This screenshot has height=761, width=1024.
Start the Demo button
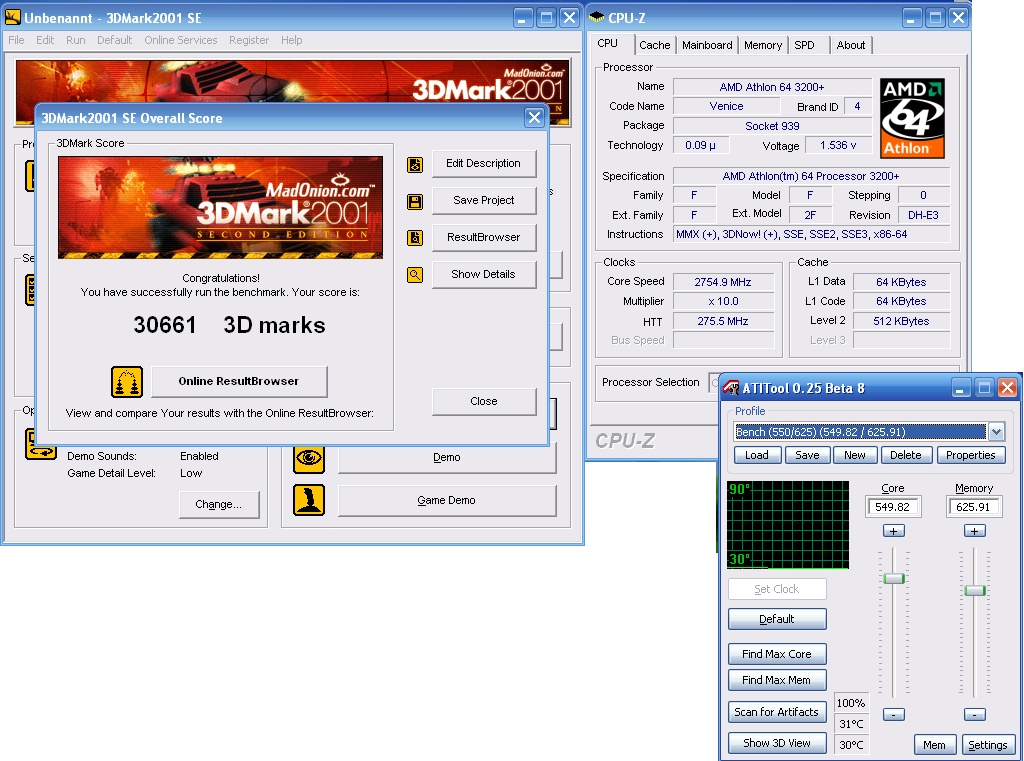[x=447, y=457]
